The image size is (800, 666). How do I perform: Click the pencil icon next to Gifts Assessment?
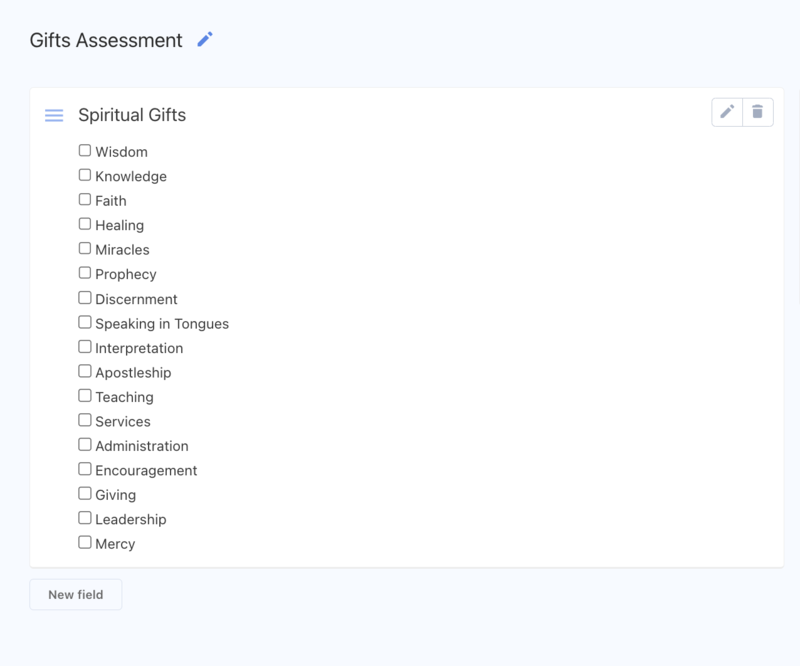tap(205, 40)
